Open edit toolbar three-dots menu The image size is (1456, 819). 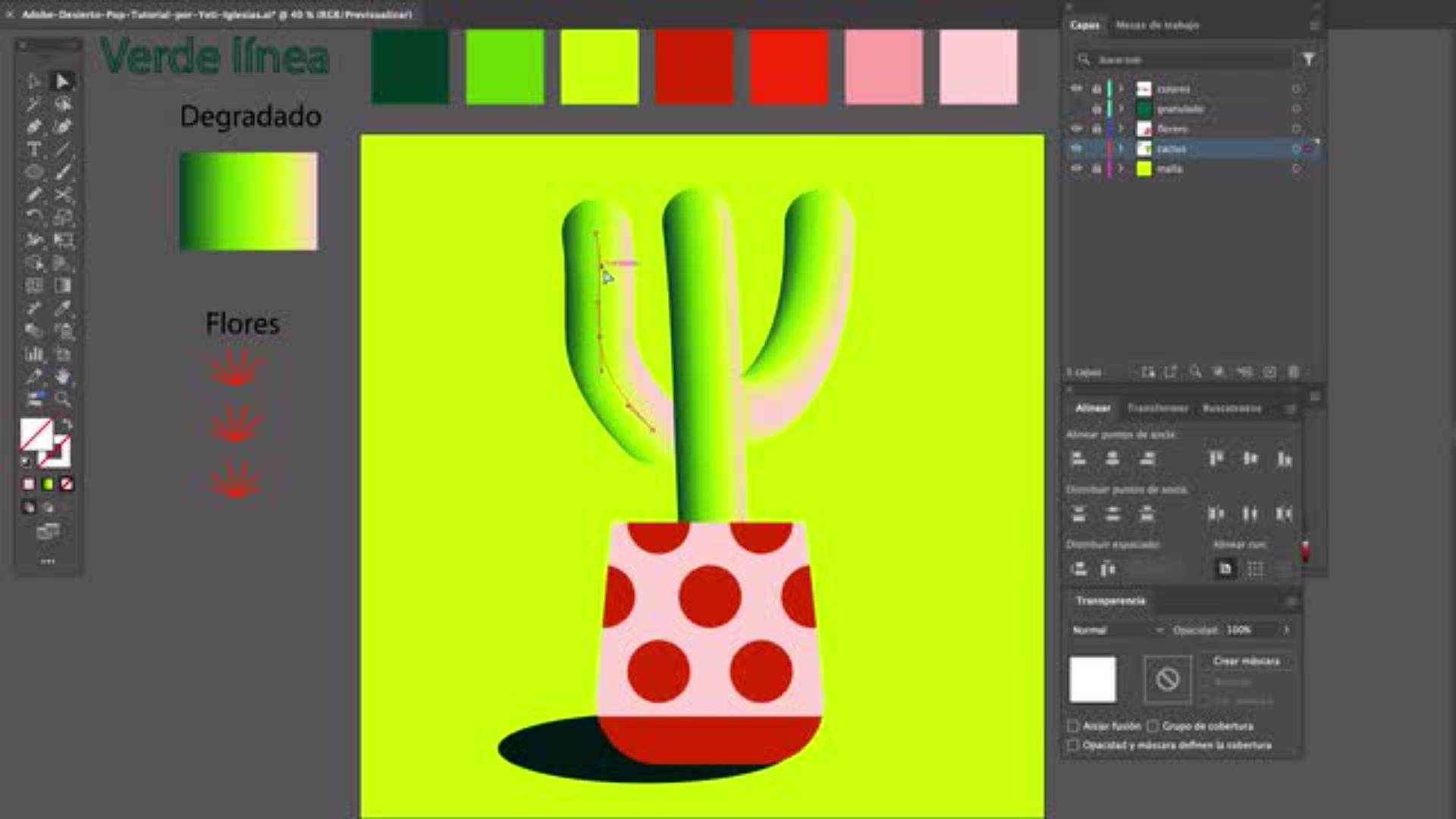[48, 562]
